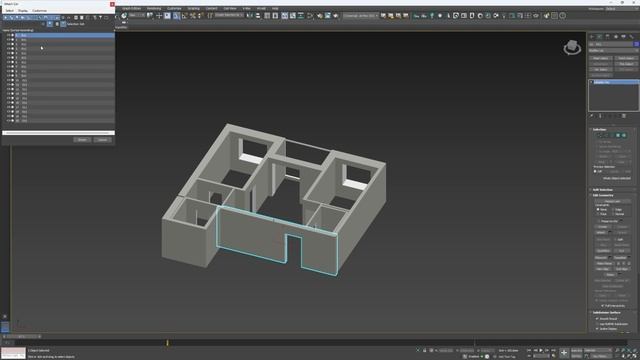Toggle Pin Stack icon below modifier stack
Screen dimensions: 640x360
click(x=592, y=116)
